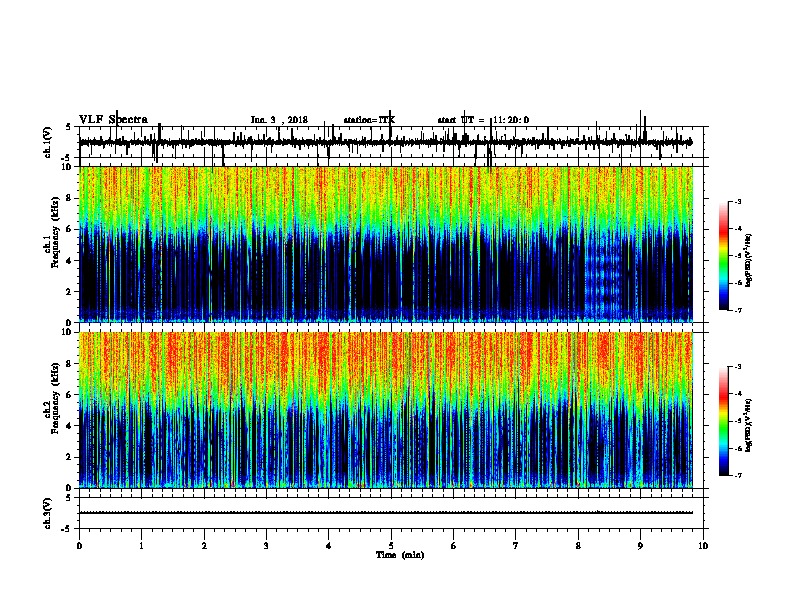This screenshot has height=612, width=792.
Task: Click the '-3' label on the ch.1 colorbar
Action: click(x=737, y=201)
